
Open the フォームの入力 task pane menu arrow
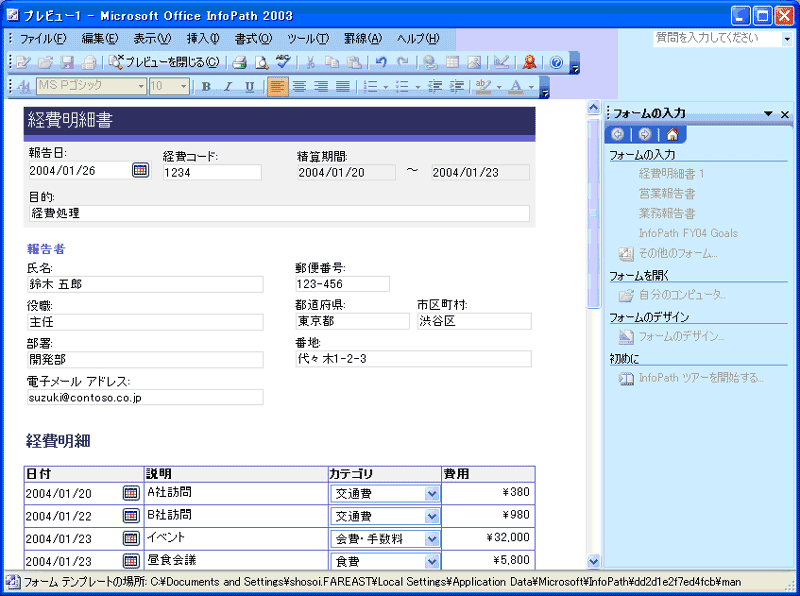pos(768,114)
